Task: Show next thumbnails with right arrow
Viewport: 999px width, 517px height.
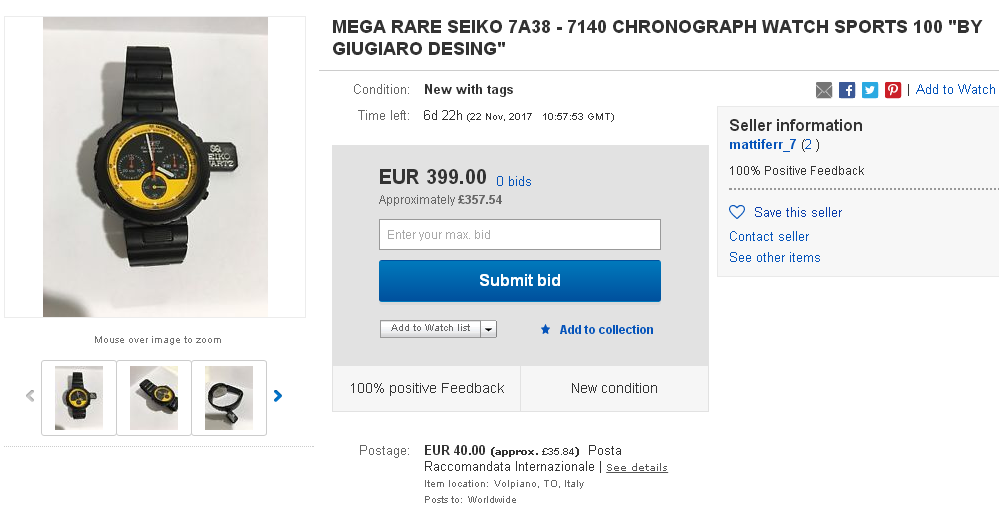Action: [x=278, y=396]
